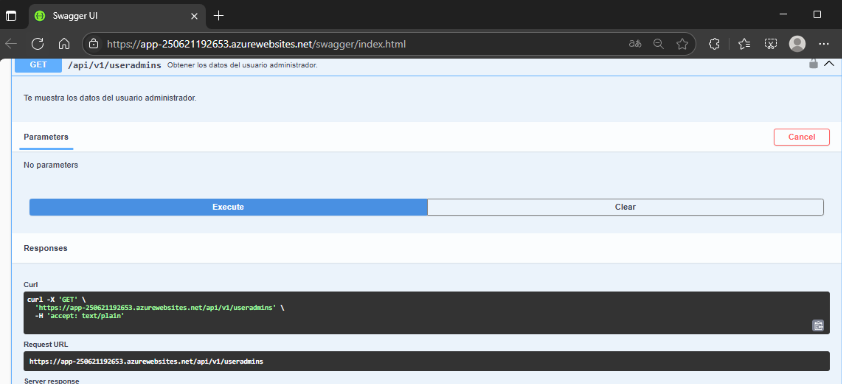842x384 pixels.
Task: Click the curl command code block
Action: (426, 313)
